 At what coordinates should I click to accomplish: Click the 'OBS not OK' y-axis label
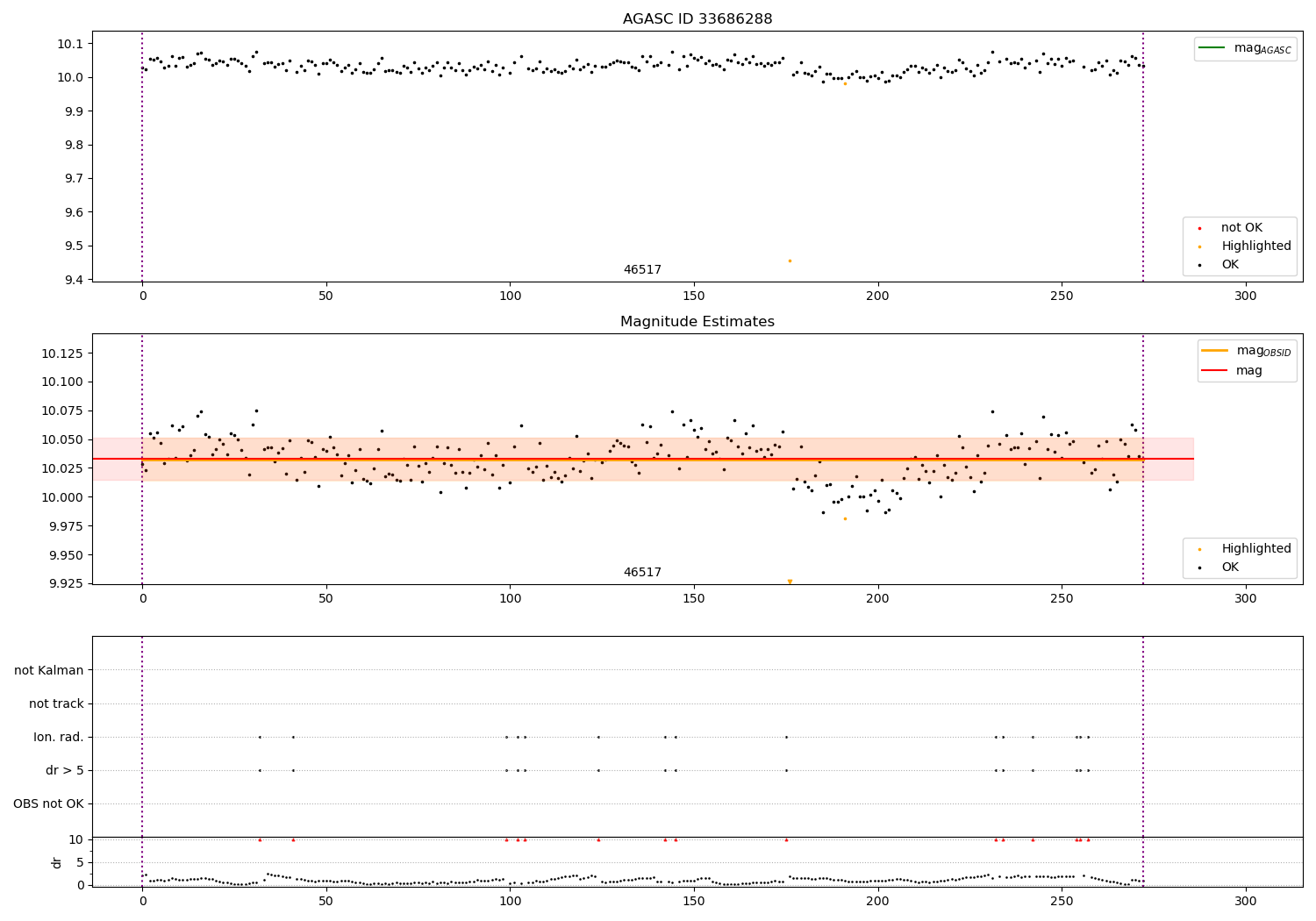click(x=49, y=803)
